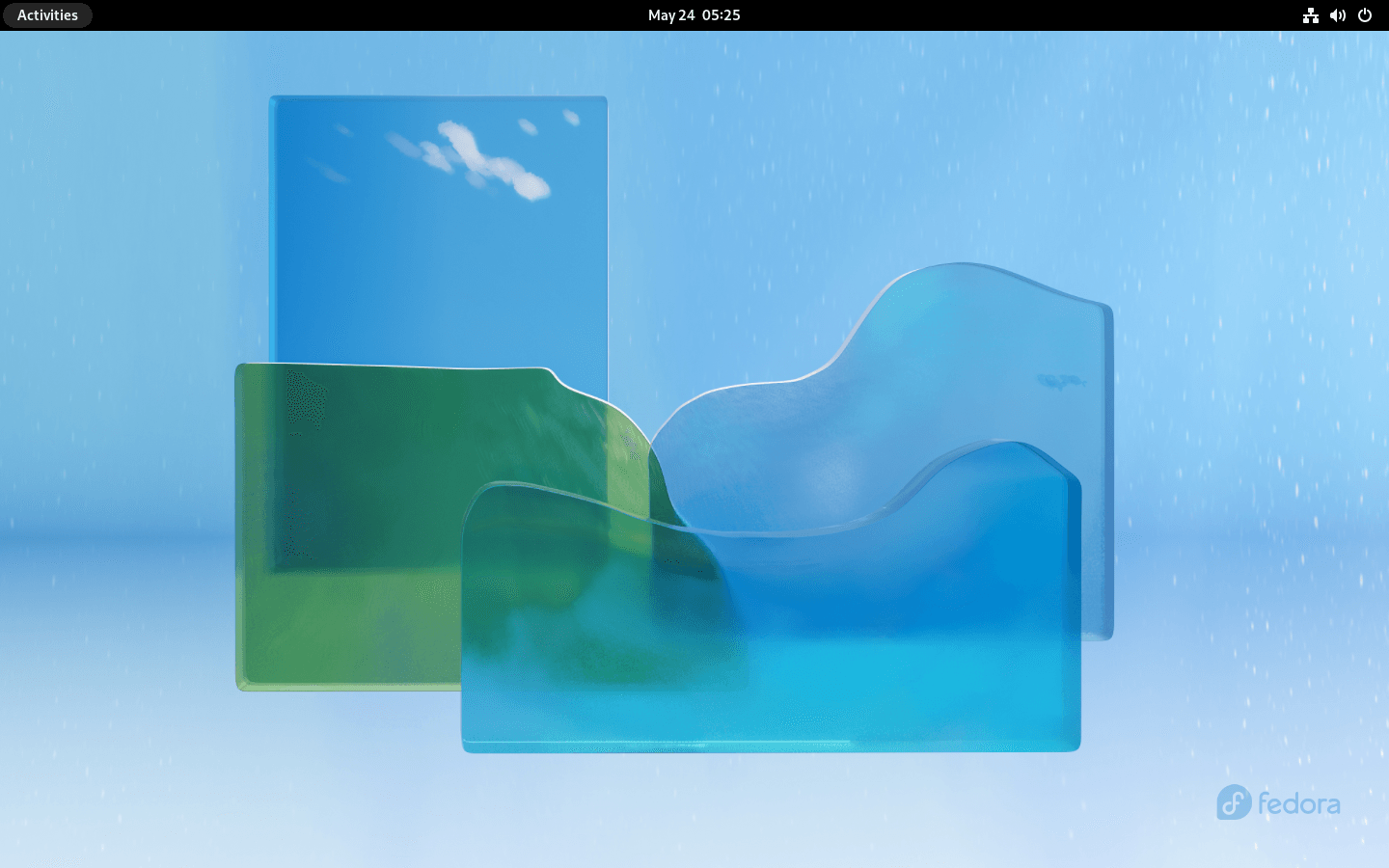1389x868 pixels.
Task: Open the power menu icon
Action: pos(1365,15)
